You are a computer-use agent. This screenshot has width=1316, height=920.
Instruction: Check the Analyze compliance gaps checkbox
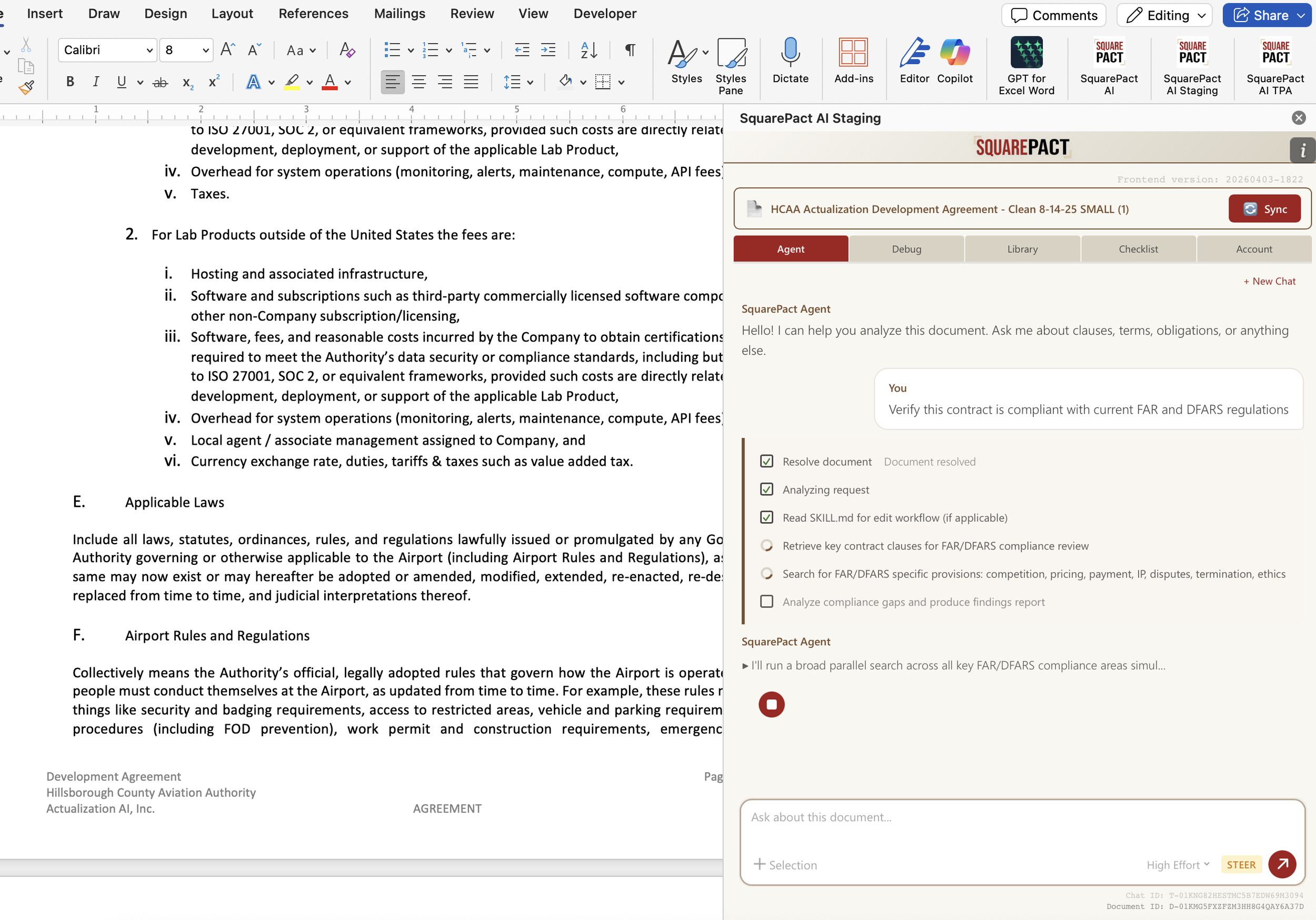point(766,601)
